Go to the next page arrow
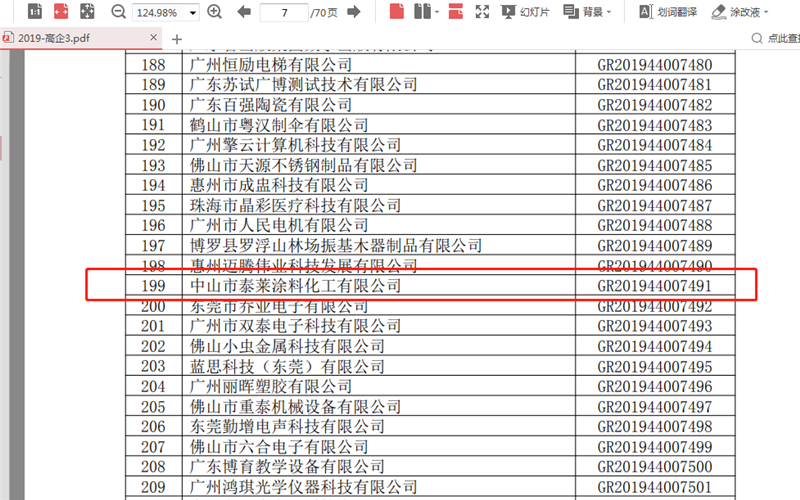 coord(354,12)
